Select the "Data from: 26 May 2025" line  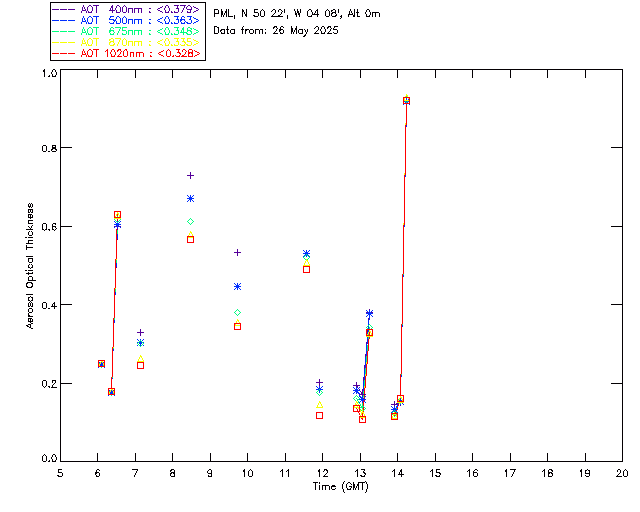pyautogui.click(x=276, y=31)
